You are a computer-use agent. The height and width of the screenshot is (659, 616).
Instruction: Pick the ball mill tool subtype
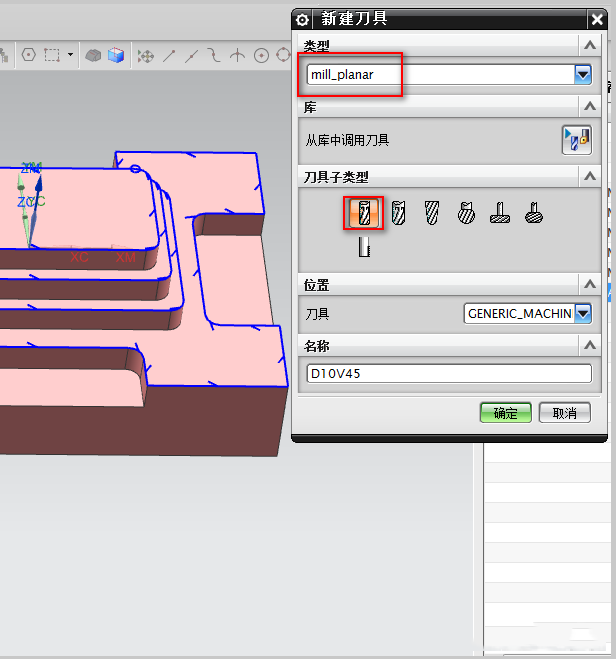tap(431, 212)
